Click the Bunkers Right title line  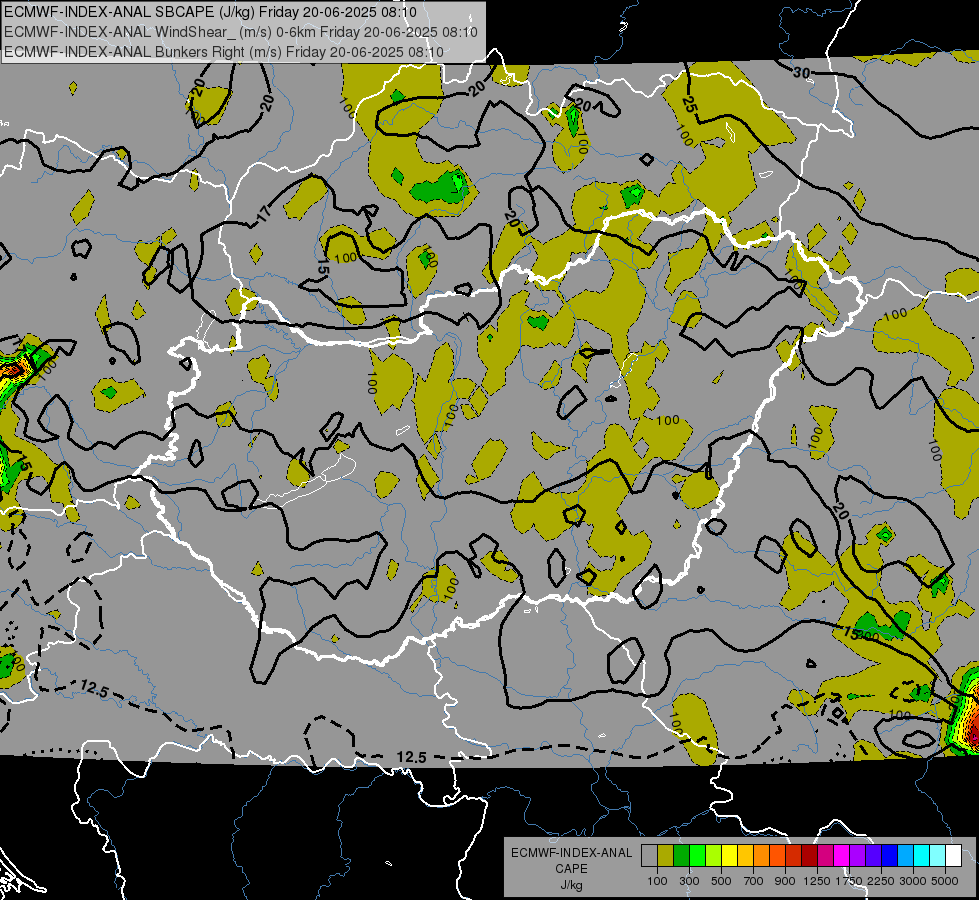[224, 52]
